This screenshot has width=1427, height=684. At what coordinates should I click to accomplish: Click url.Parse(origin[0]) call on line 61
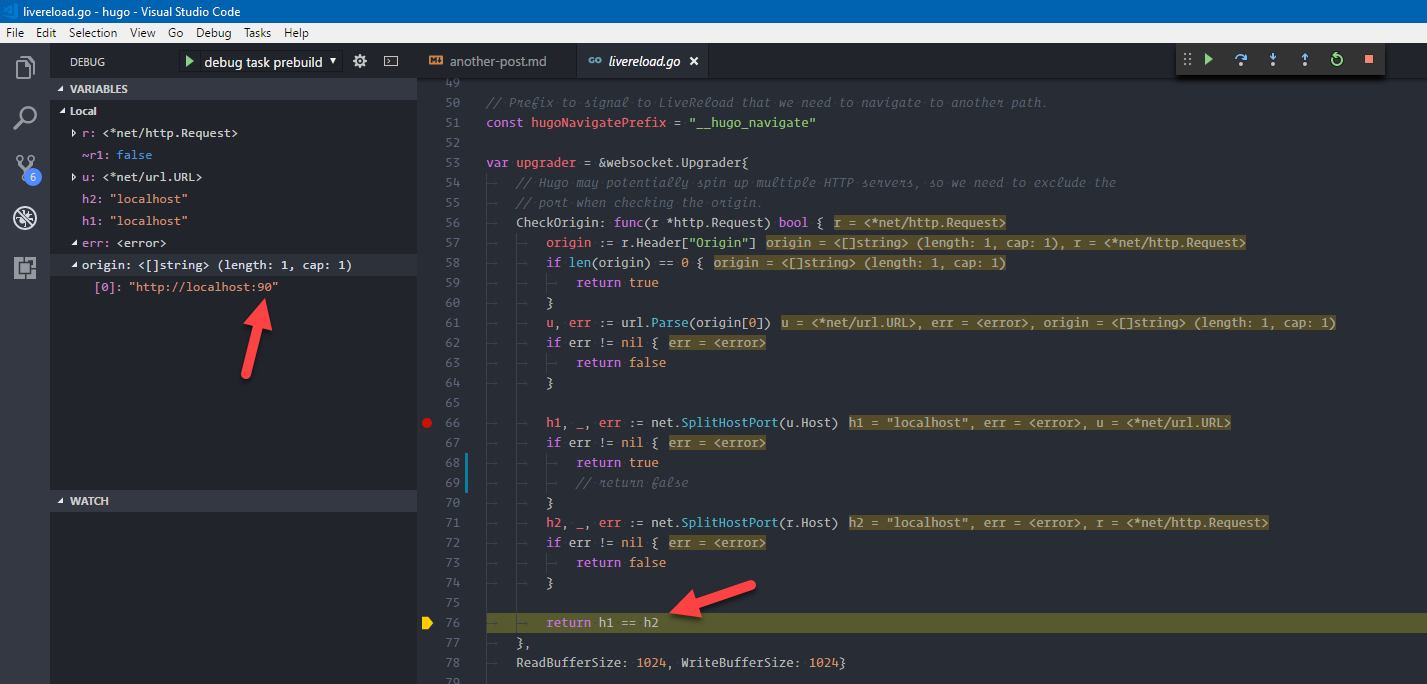[695, 323]
